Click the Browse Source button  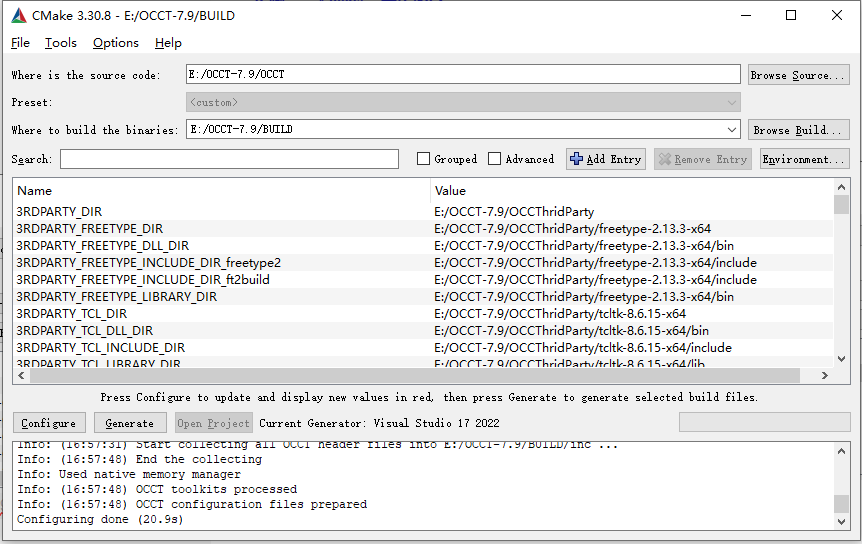799,75
